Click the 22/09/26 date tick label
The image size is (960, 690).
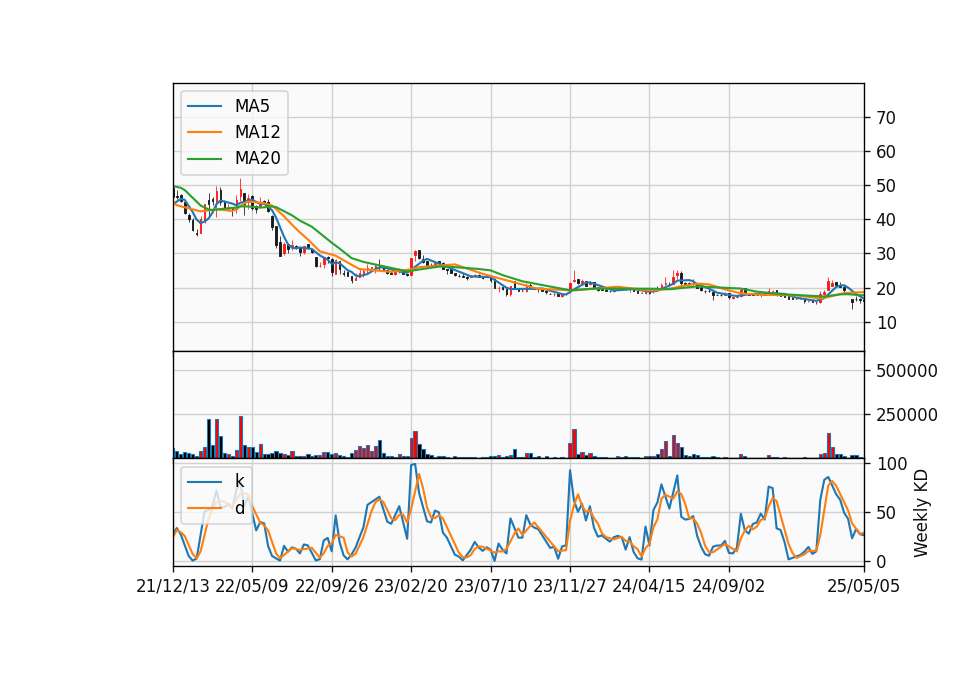click(332, 587)
